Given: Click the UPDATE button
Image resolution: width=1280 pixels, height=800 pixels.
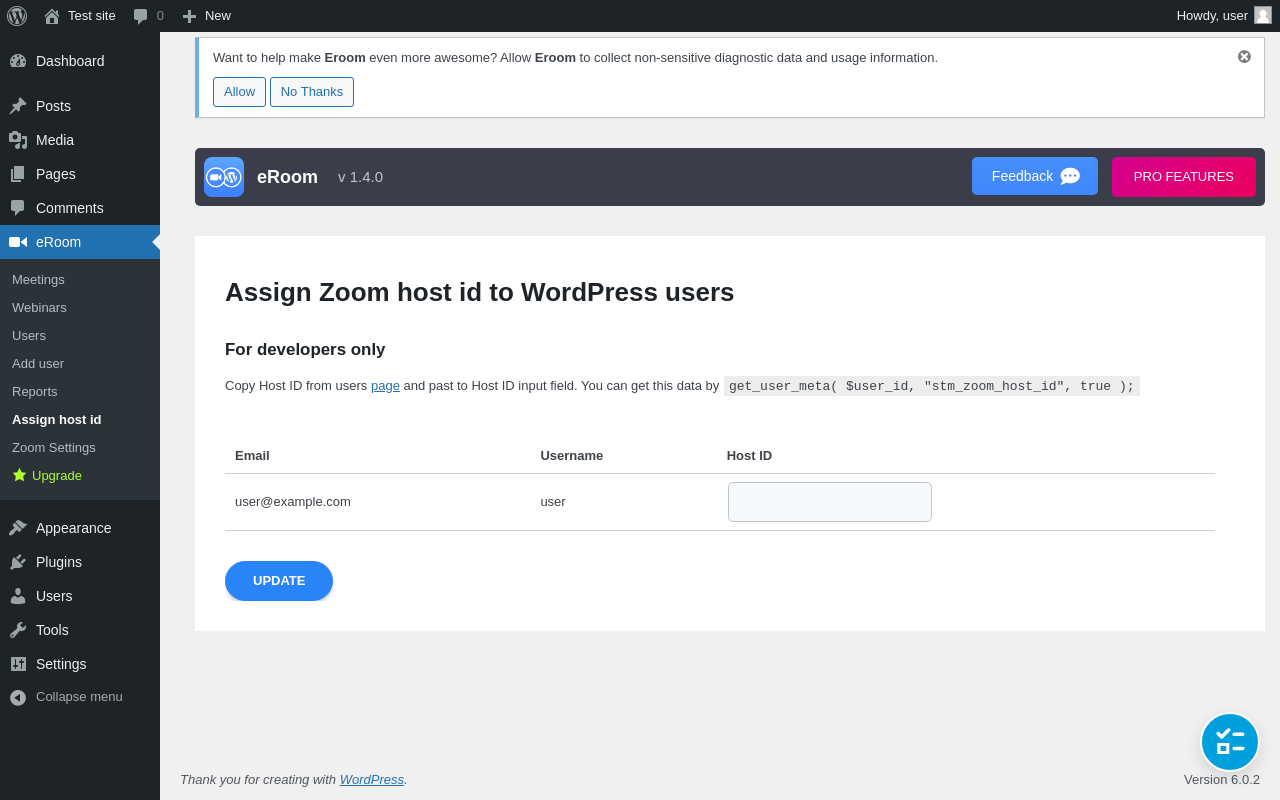Looking at the screenshot, I should (279, 581).
